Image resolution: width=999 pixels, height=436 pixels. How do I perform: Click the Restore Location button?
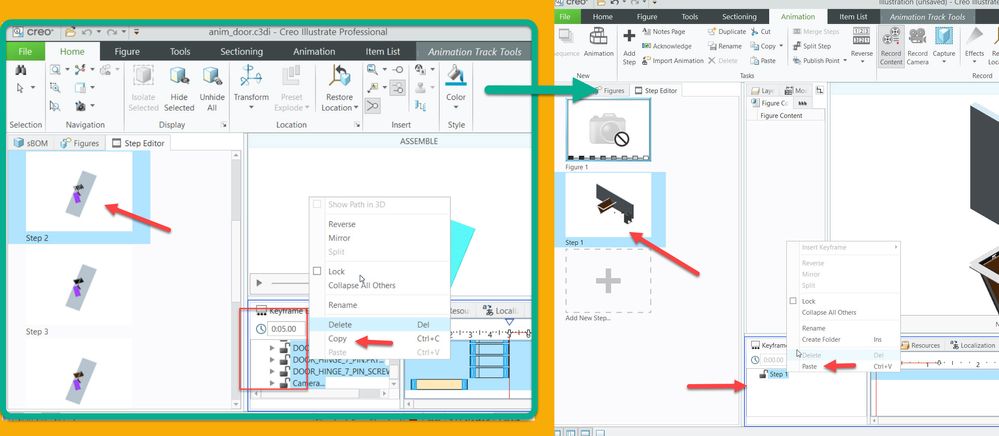click(339, 89)
